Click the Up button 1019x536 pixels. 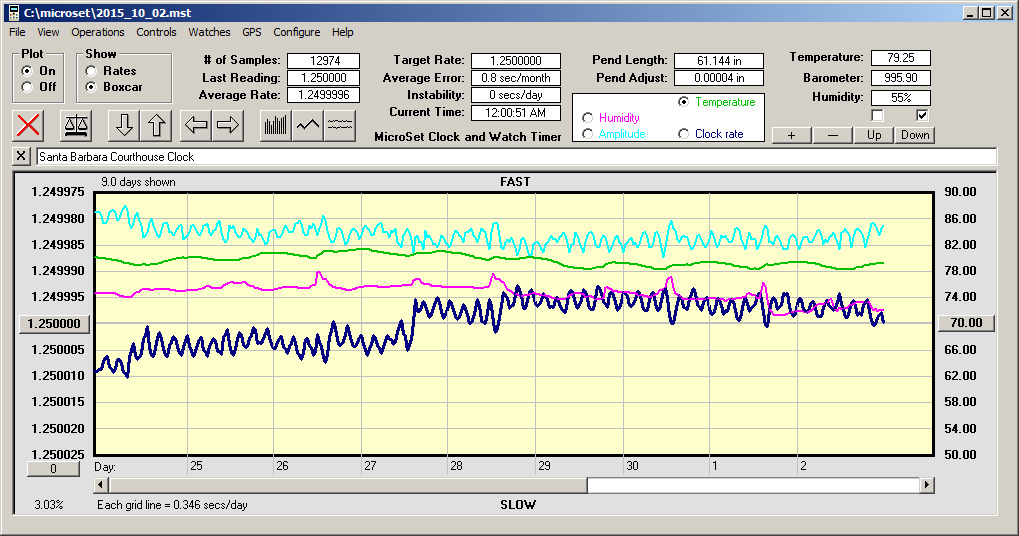[x=874, y=135]
